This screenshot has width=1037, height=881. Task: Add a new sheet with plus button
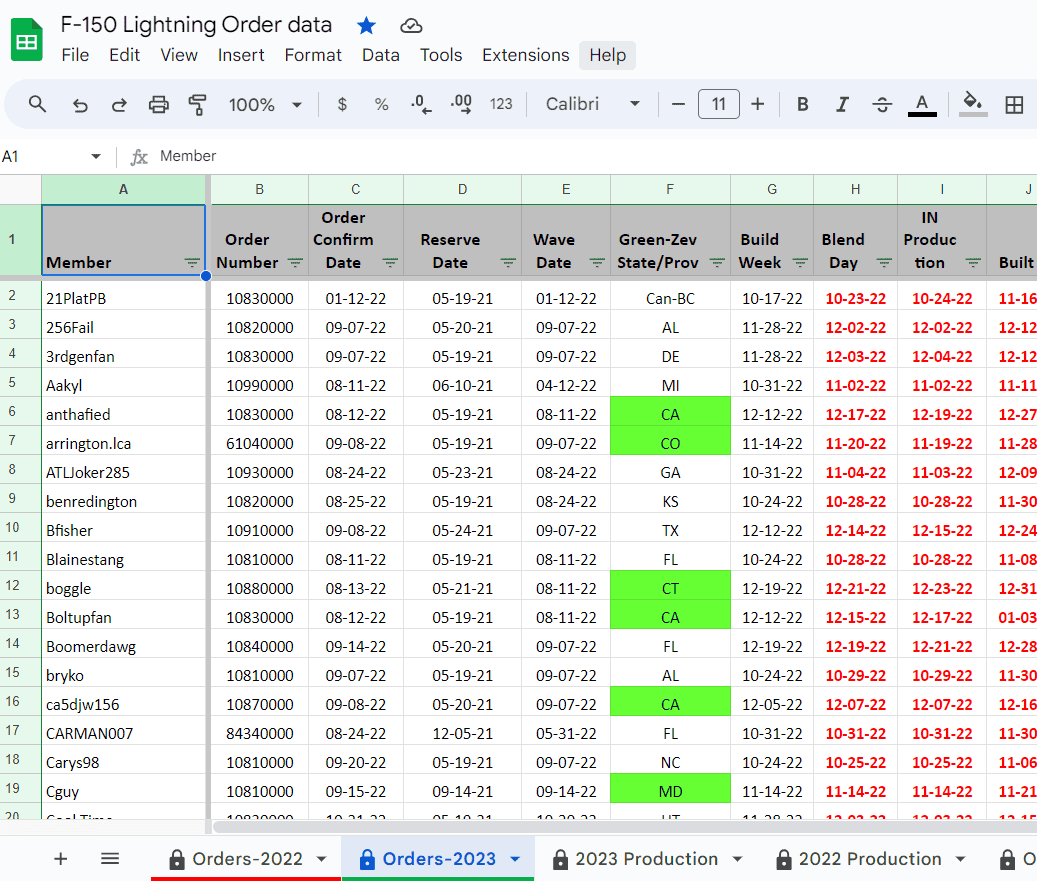coord(60,858)
